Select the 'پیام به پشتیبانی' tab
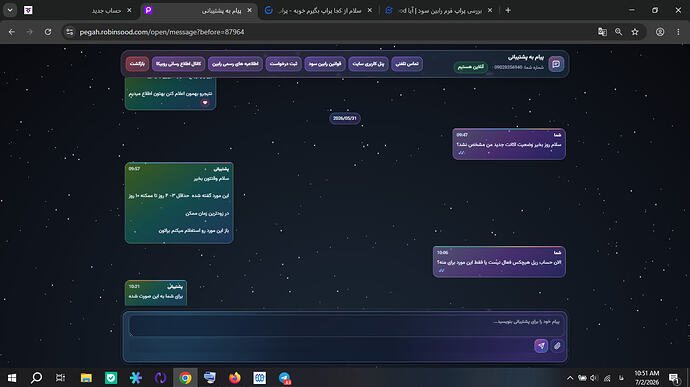The width and height of the screenshot is (690, 387). [198, 10]
